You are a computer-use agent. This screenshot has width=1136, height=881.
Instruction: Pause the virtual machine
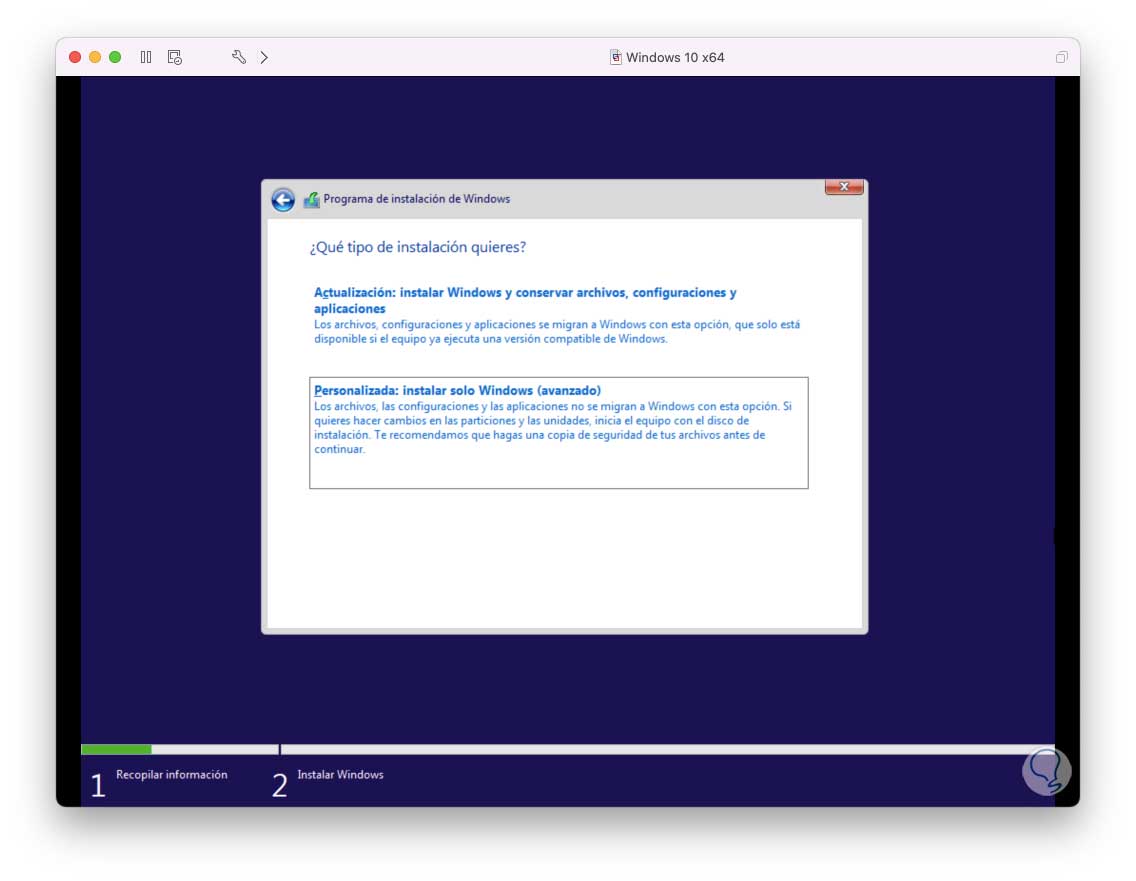click(146, 57)
